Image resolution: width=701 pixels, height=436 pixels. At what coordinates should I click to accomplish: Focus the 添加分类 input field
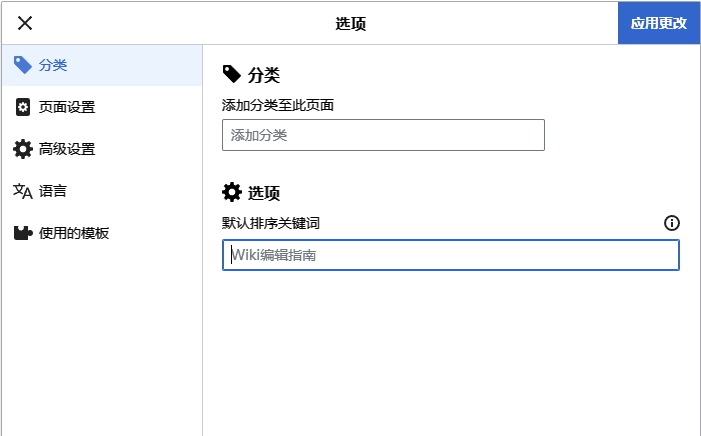point(383,135)
